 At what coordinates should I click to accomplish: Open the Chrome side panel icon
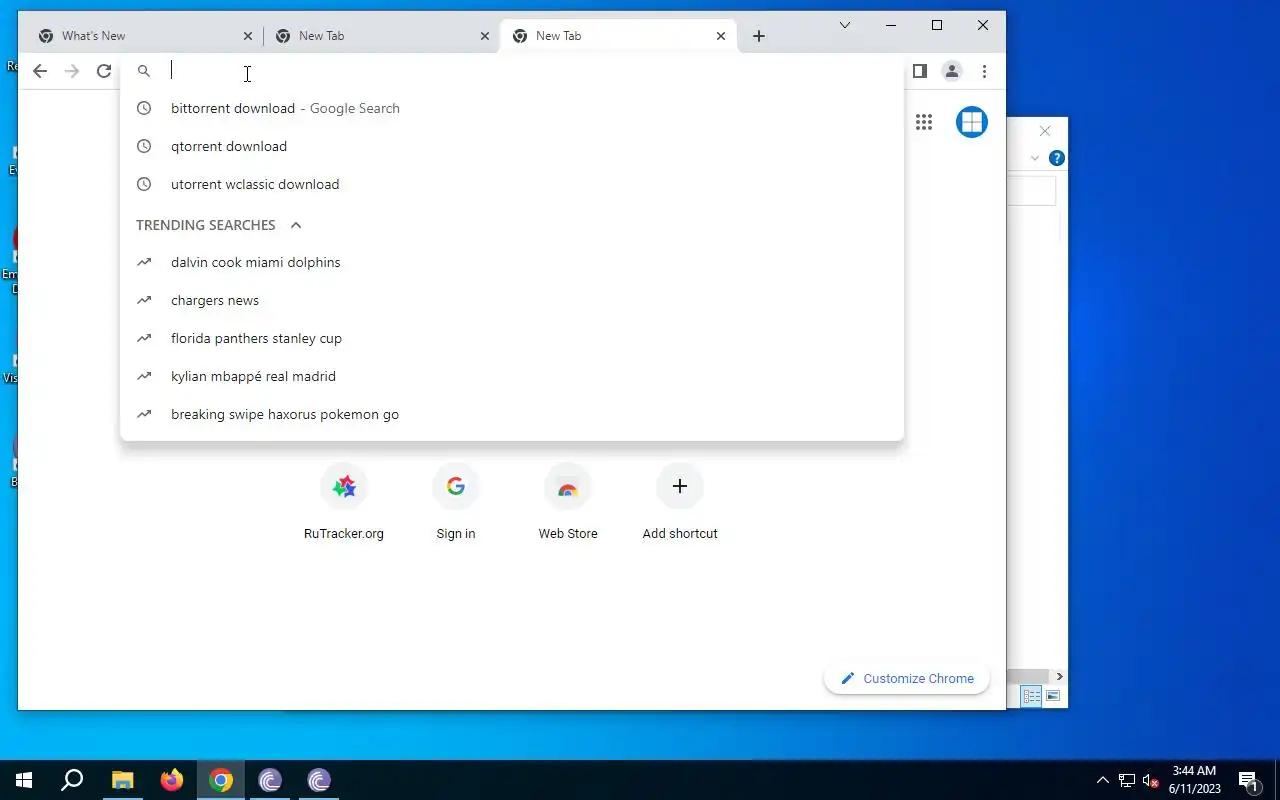pyautogui.click(x=920, y=71)
